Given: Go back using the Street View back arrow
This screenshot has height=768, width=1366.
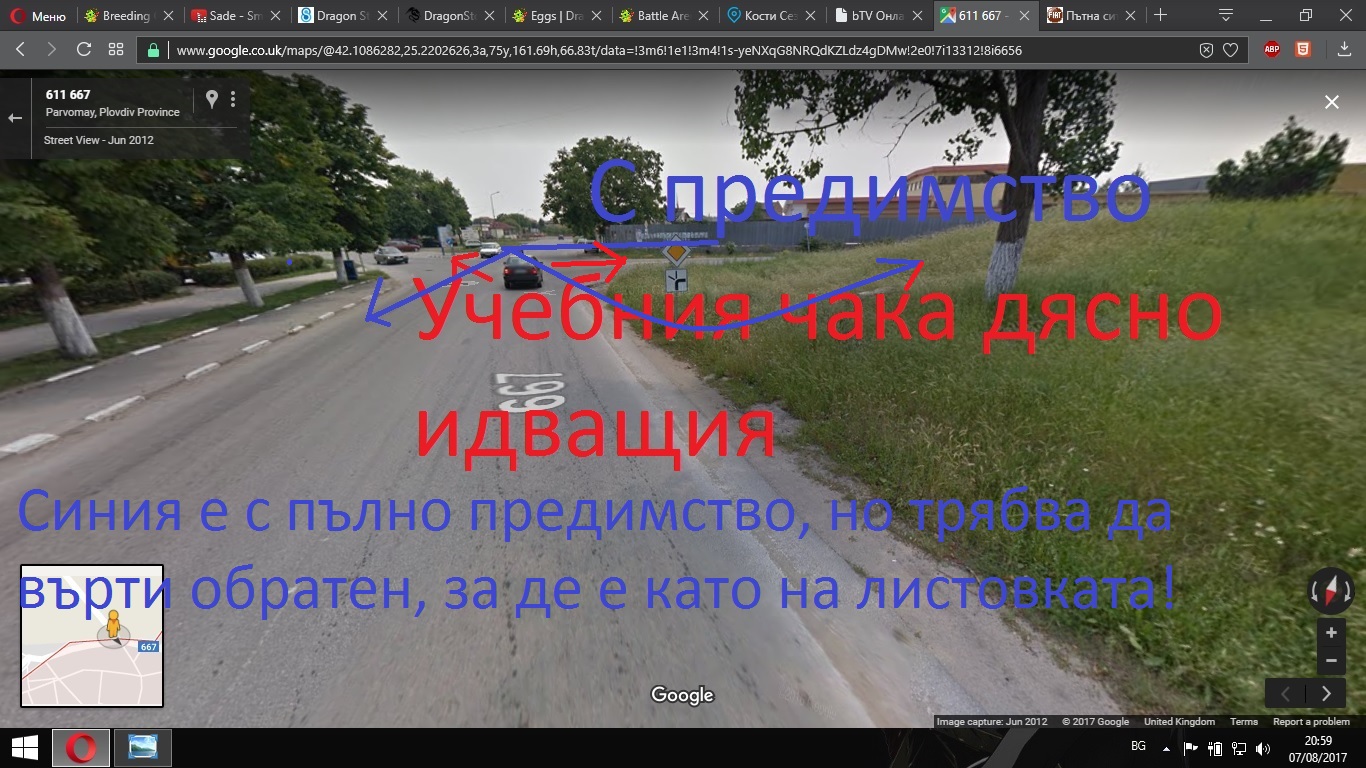Looking at the screenshot, I should pyautogui.click(x=15, y=118).
